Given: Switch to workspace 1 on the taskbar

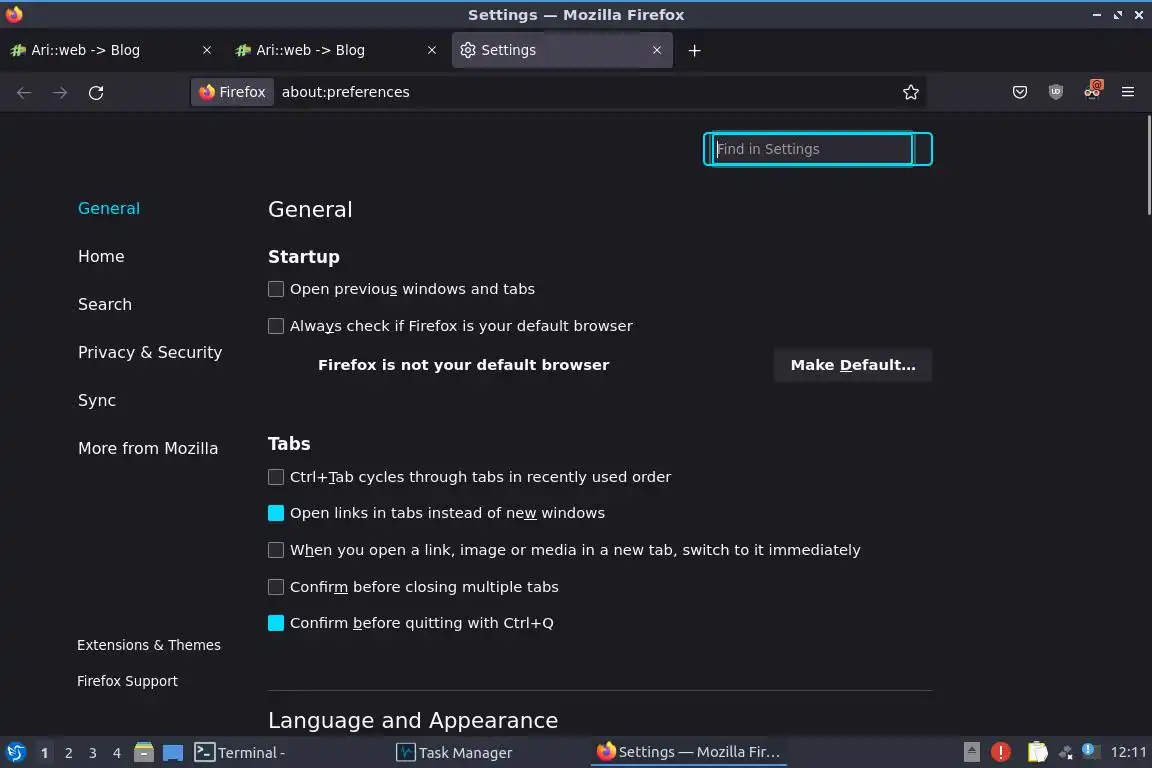Looking at the screenshot, I should [45, 753].
